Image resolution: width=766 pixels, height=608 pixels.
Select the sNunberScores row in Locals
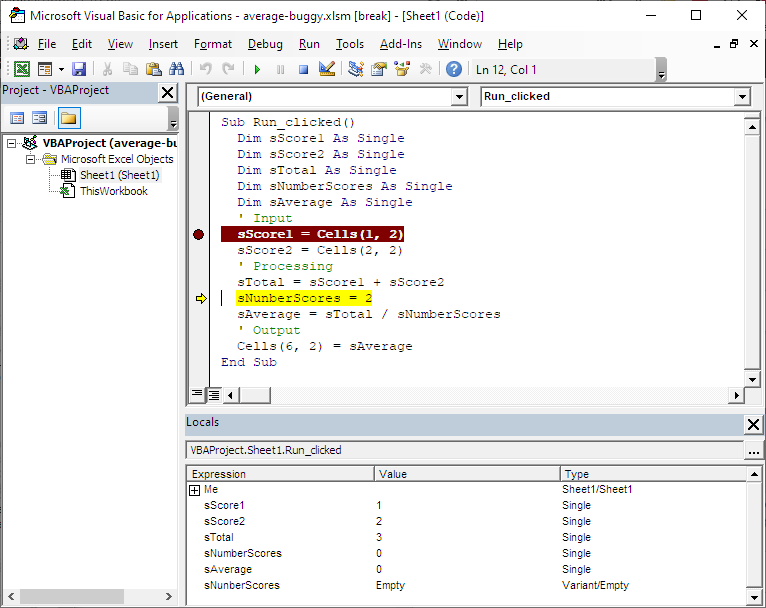point(467,585)
